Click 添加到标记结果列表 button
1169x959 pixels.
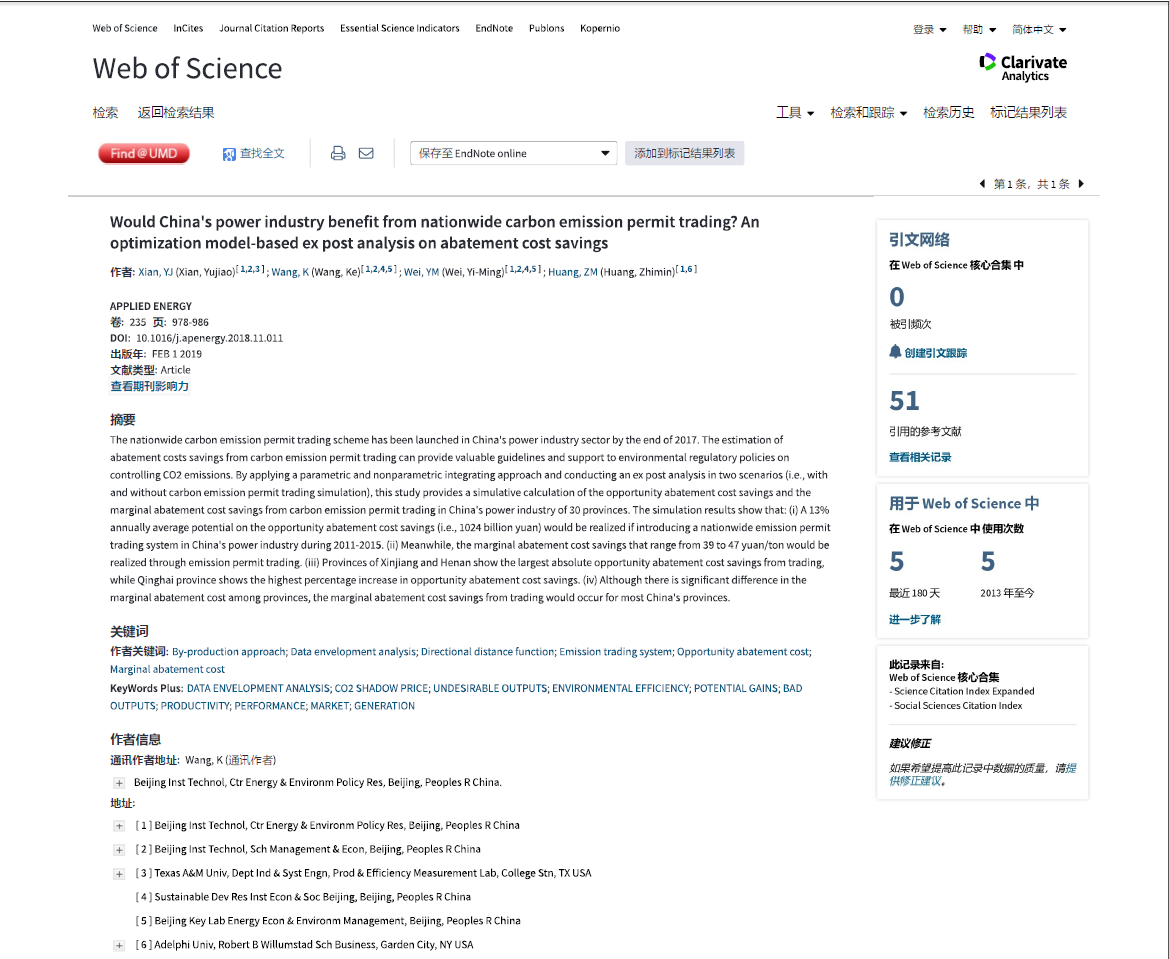coord(684,154)
